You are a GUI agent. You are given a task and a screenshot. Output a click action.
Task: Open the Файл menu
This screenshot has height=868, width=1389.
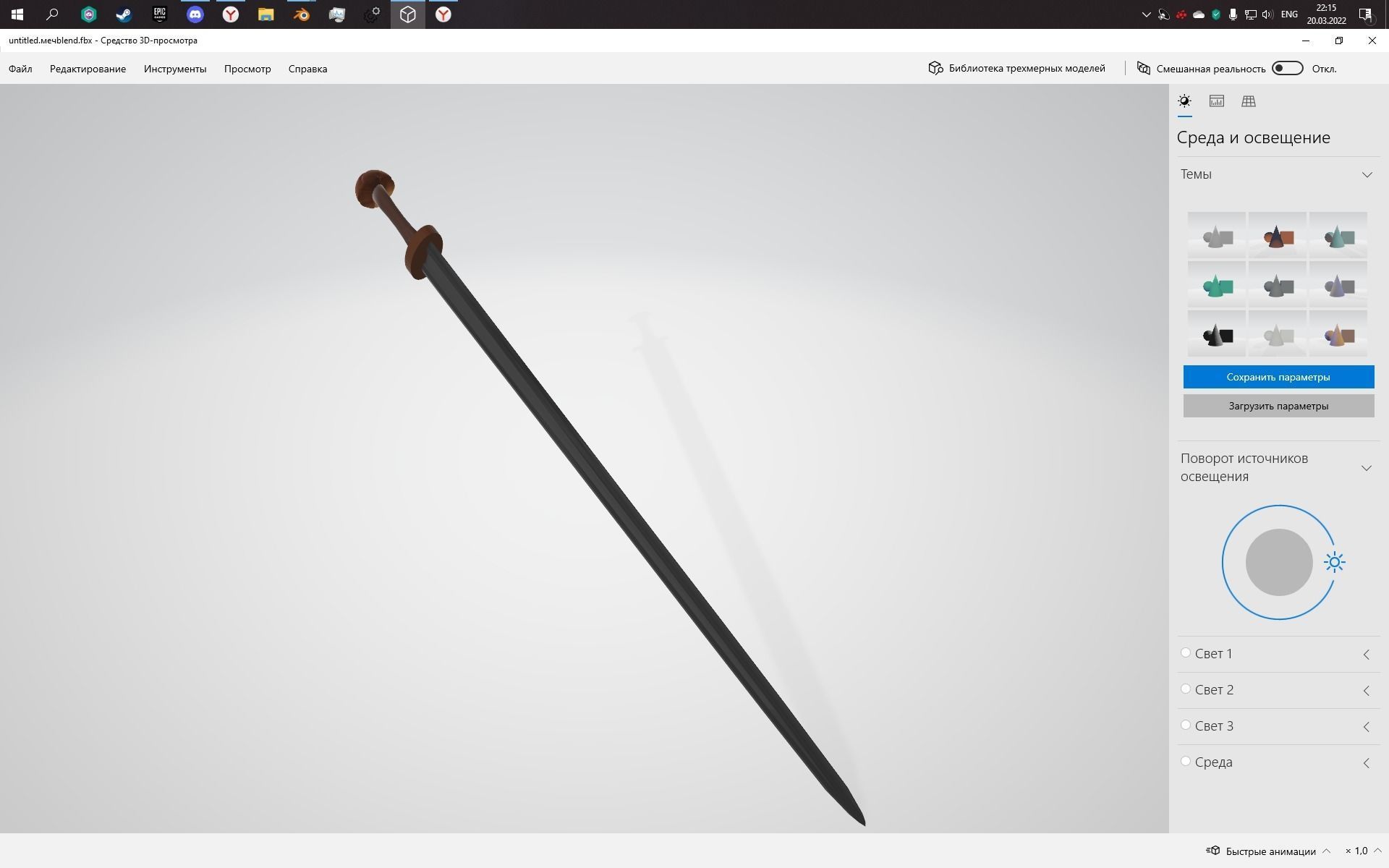pos(20,69)
